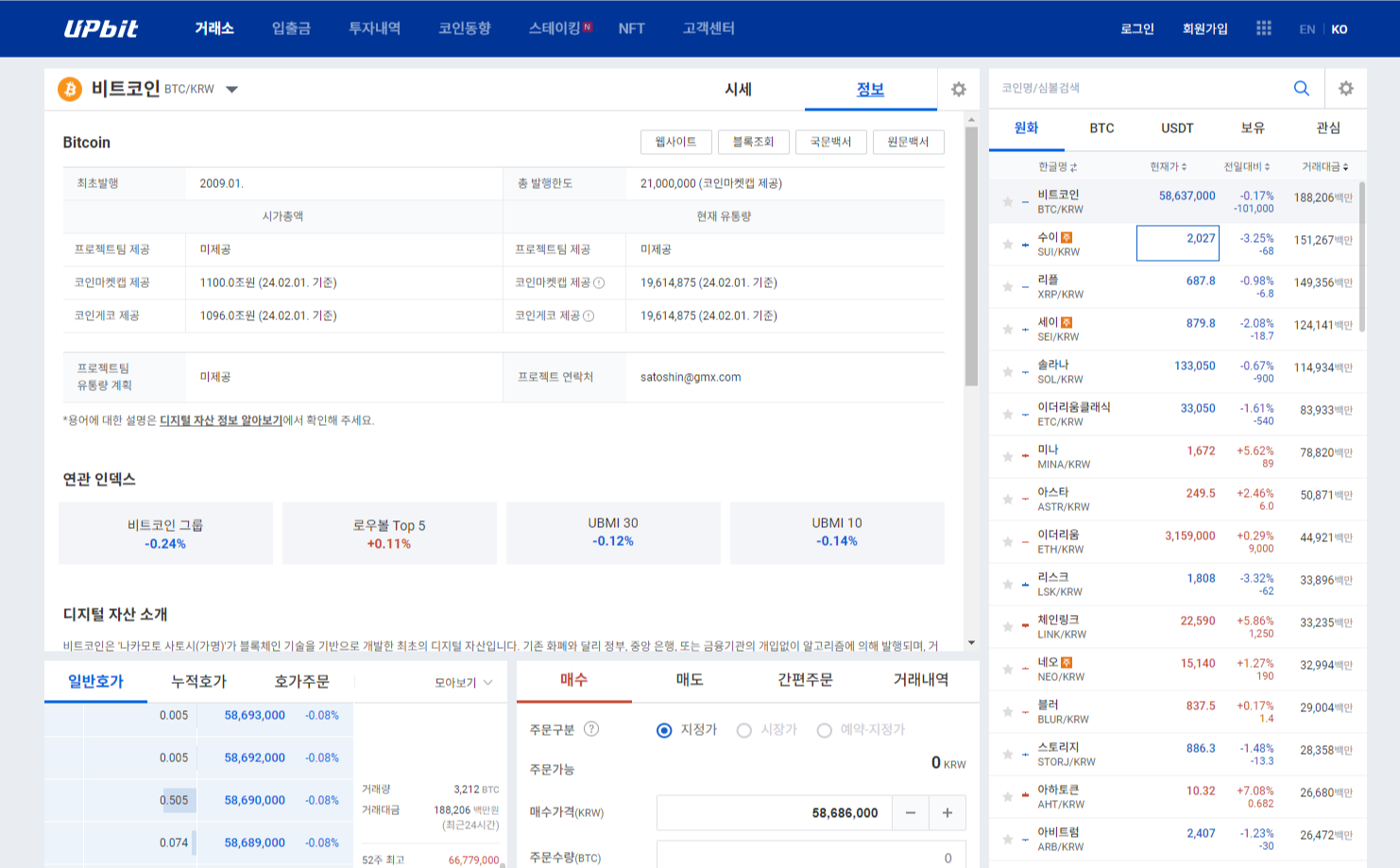Open the 고객센터 menu

coord(709,28)
